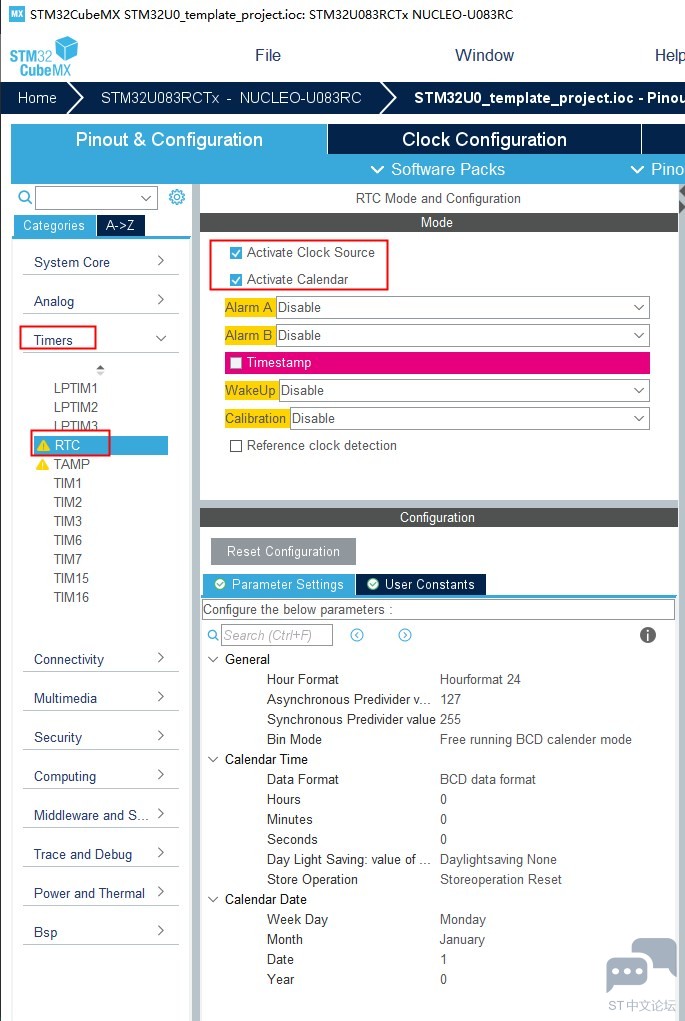The width and height of the screenshot is (685, 1021).
Task: Open the Calibration dropdown
Action: 469,418
